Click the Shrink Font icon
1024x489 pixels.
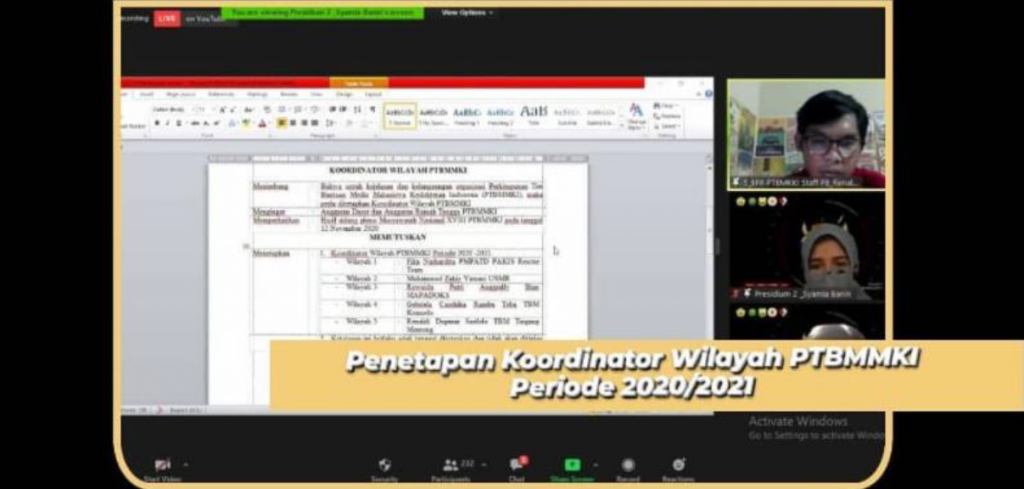[233, 110]
